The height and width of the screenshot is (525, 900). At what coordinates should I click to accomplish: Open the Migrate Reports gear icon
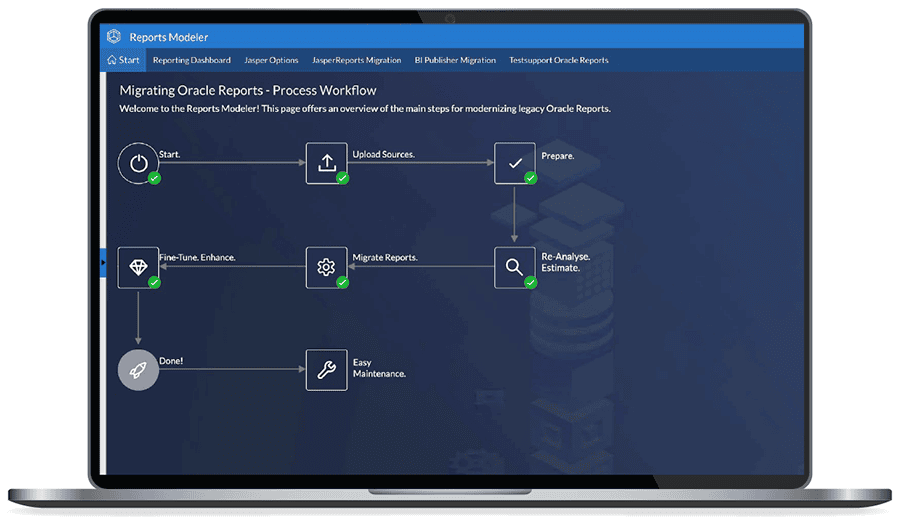327,267
